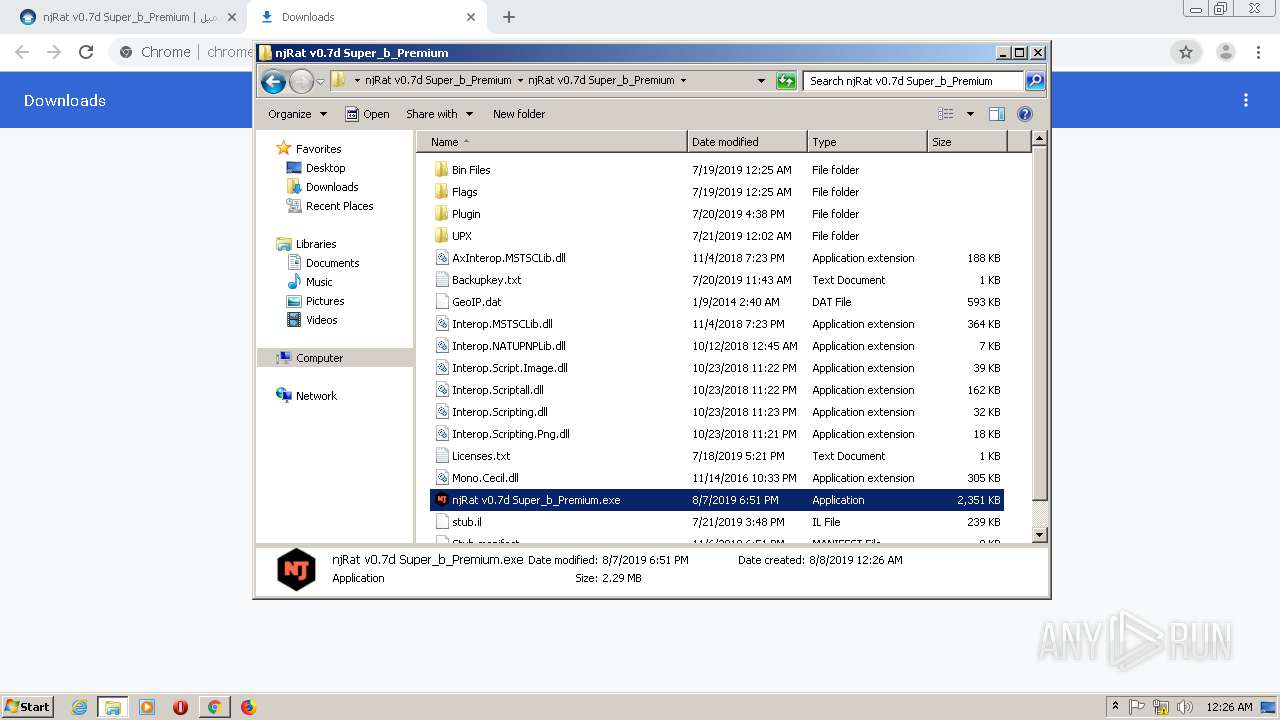
Task: Click the file list scrollbar up arrow
Action: [x=1039, y=140]
